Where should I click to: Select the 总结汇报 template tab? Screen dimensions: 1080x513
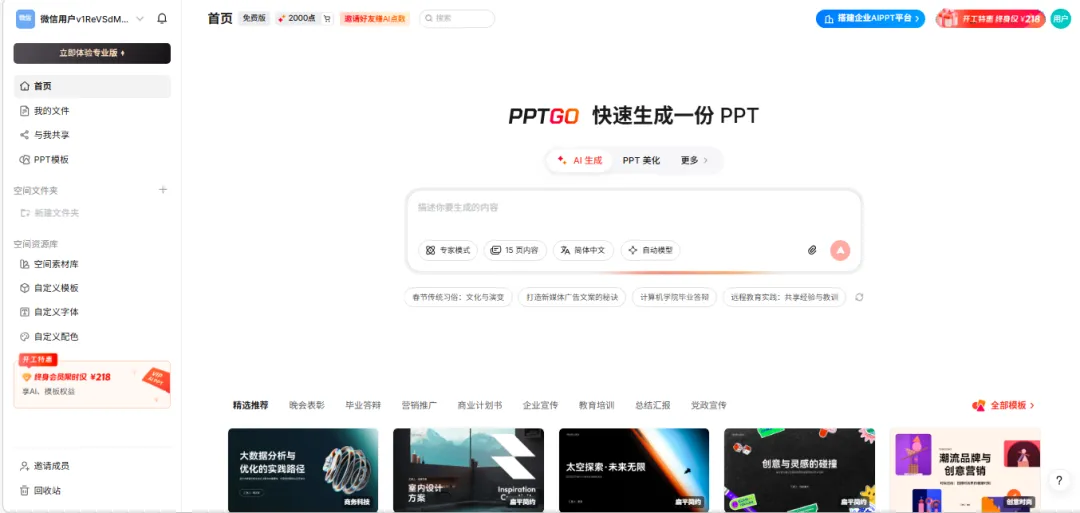[x=652, y=405]
